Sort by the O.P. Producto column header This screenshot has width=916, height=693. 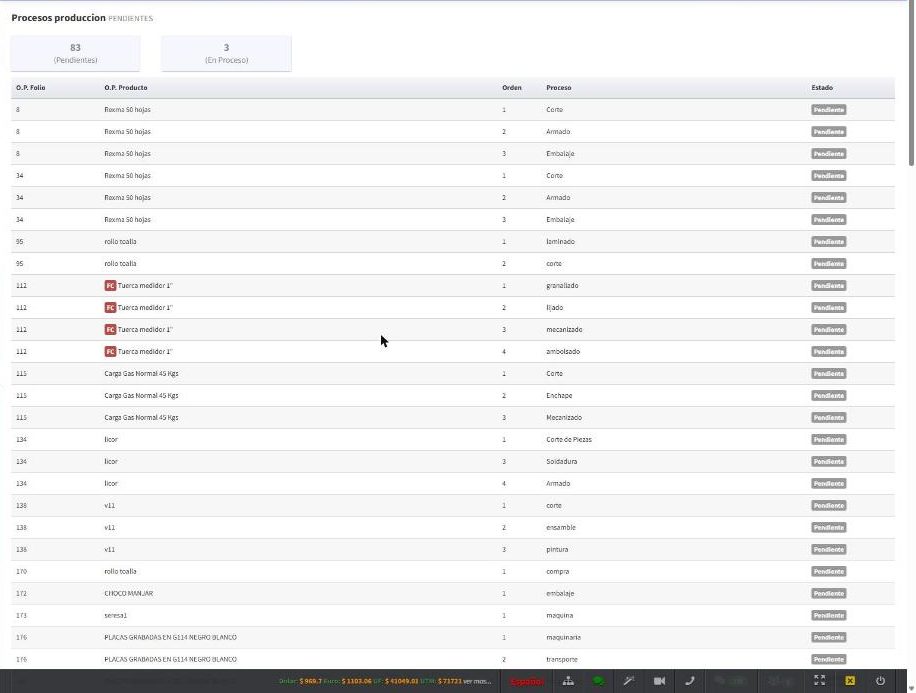pyautogui.click(x=126, y=88)
